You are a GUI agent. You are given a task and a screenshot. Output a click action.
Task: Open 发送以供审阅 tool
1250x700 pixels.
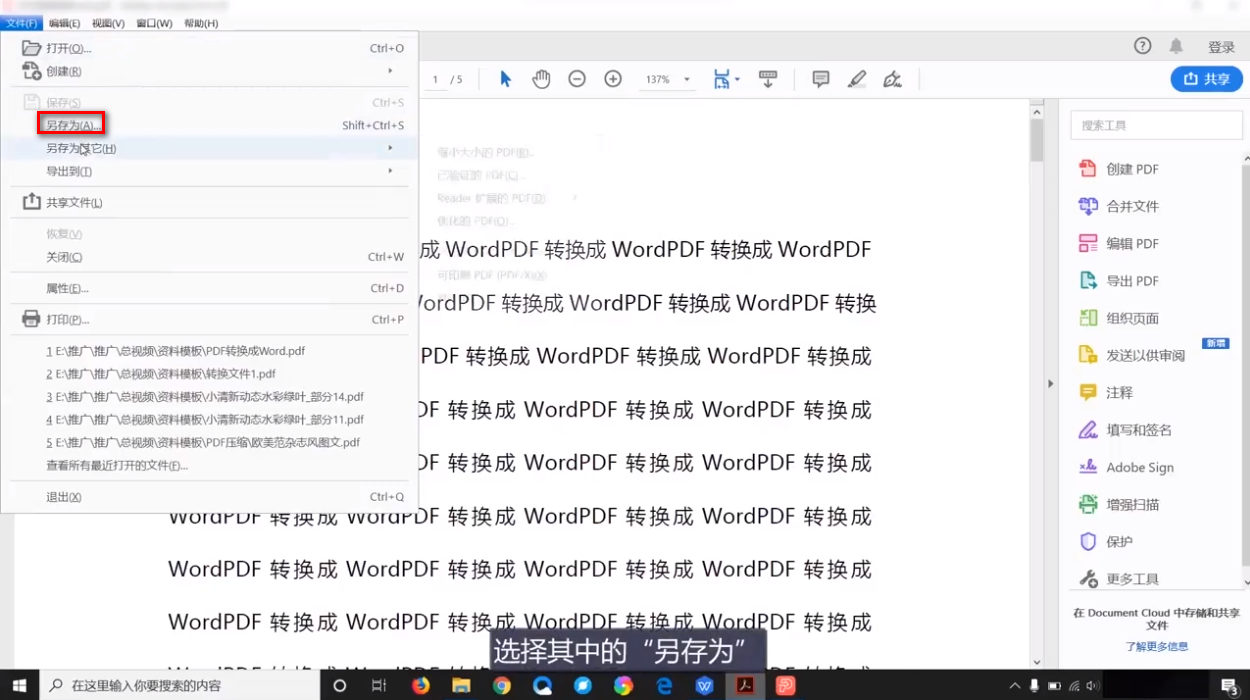click(1131, 355)
